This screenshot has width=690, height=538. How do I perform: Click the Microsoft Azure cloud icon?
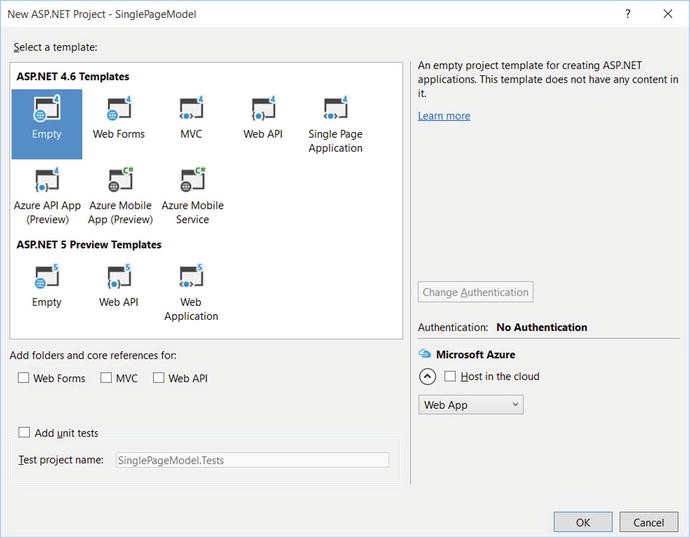425,354
